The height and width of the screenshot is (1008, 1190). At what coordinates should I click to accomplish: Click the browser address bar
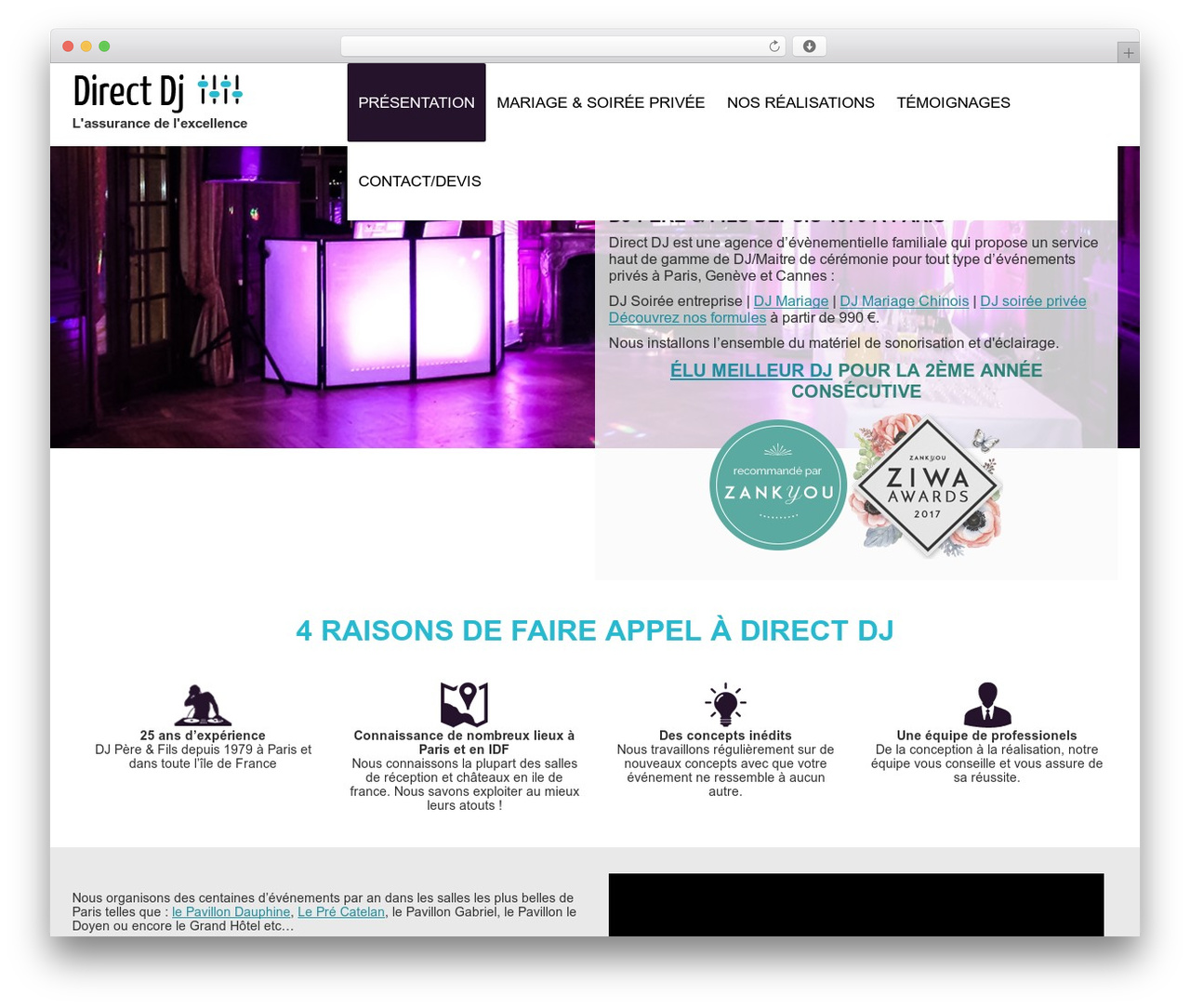tap(562, 46)
